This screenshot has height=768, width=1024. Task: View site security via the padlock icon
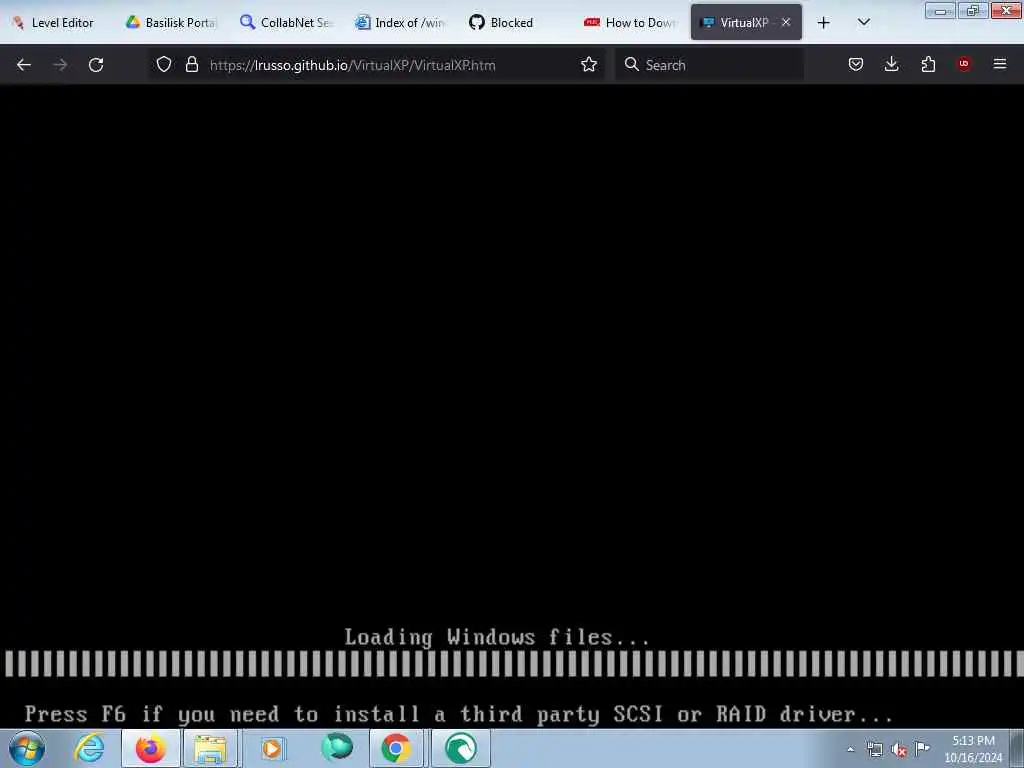tap(191, 64)
